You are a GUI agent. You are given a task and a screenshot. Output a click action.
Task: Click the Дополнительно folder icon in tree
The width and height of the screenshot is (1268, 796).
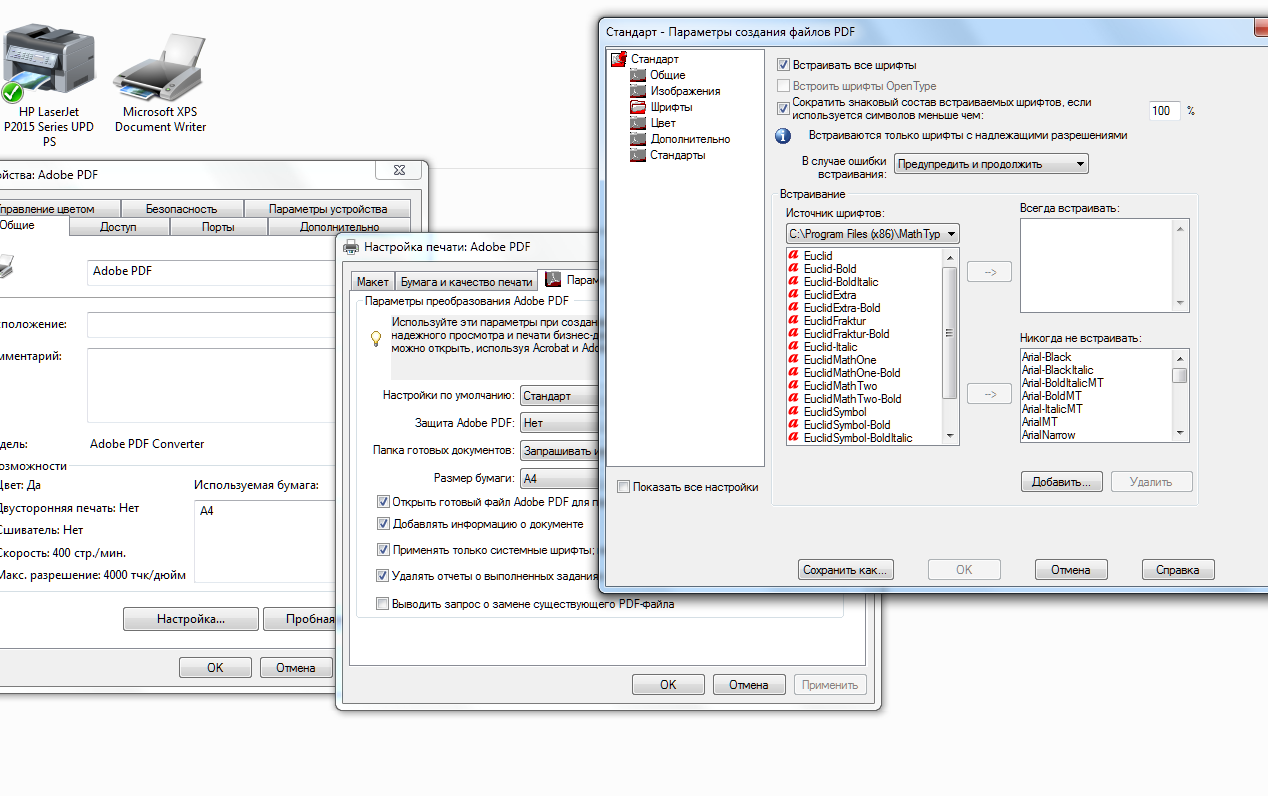pyautogui.click(x=638, y=139)
